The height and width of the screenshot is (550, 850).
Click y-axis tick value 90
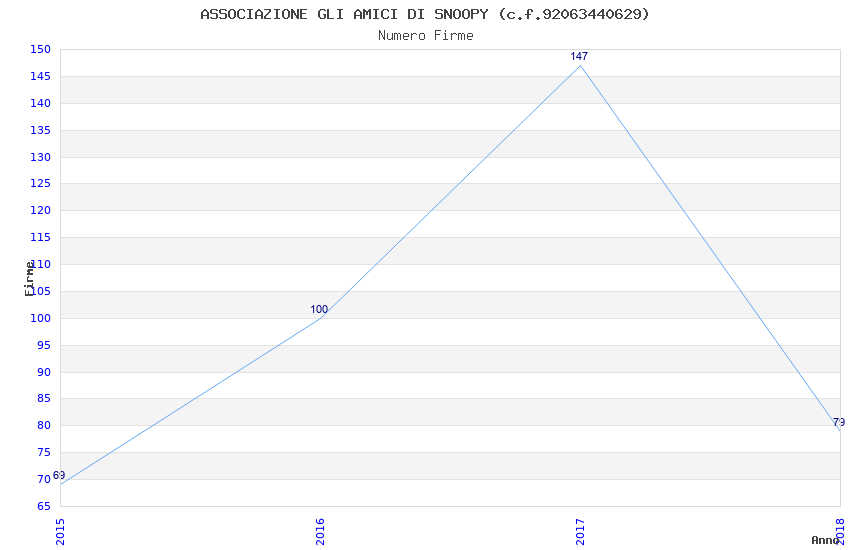point(44,372)
